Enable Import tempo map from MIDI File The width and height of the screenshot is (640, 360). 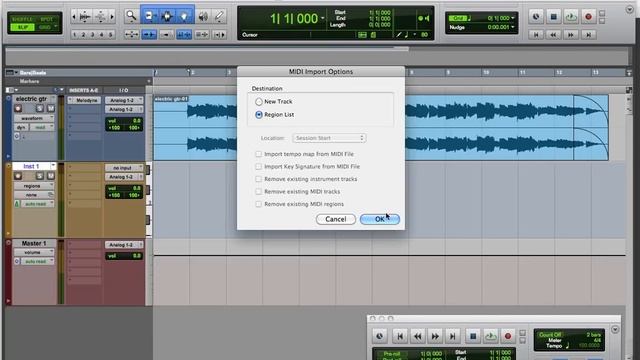[x=258, y=154]
